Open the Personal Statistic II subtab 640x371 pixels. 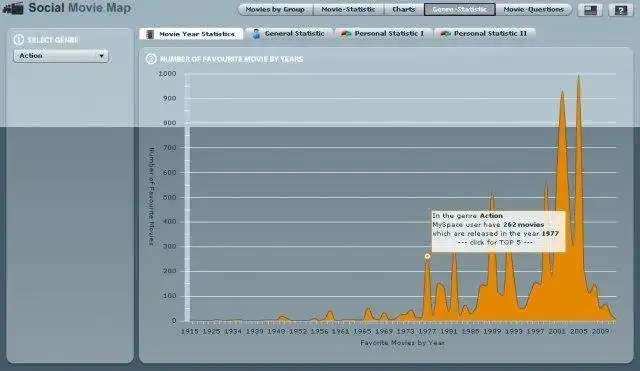[484, 33]
